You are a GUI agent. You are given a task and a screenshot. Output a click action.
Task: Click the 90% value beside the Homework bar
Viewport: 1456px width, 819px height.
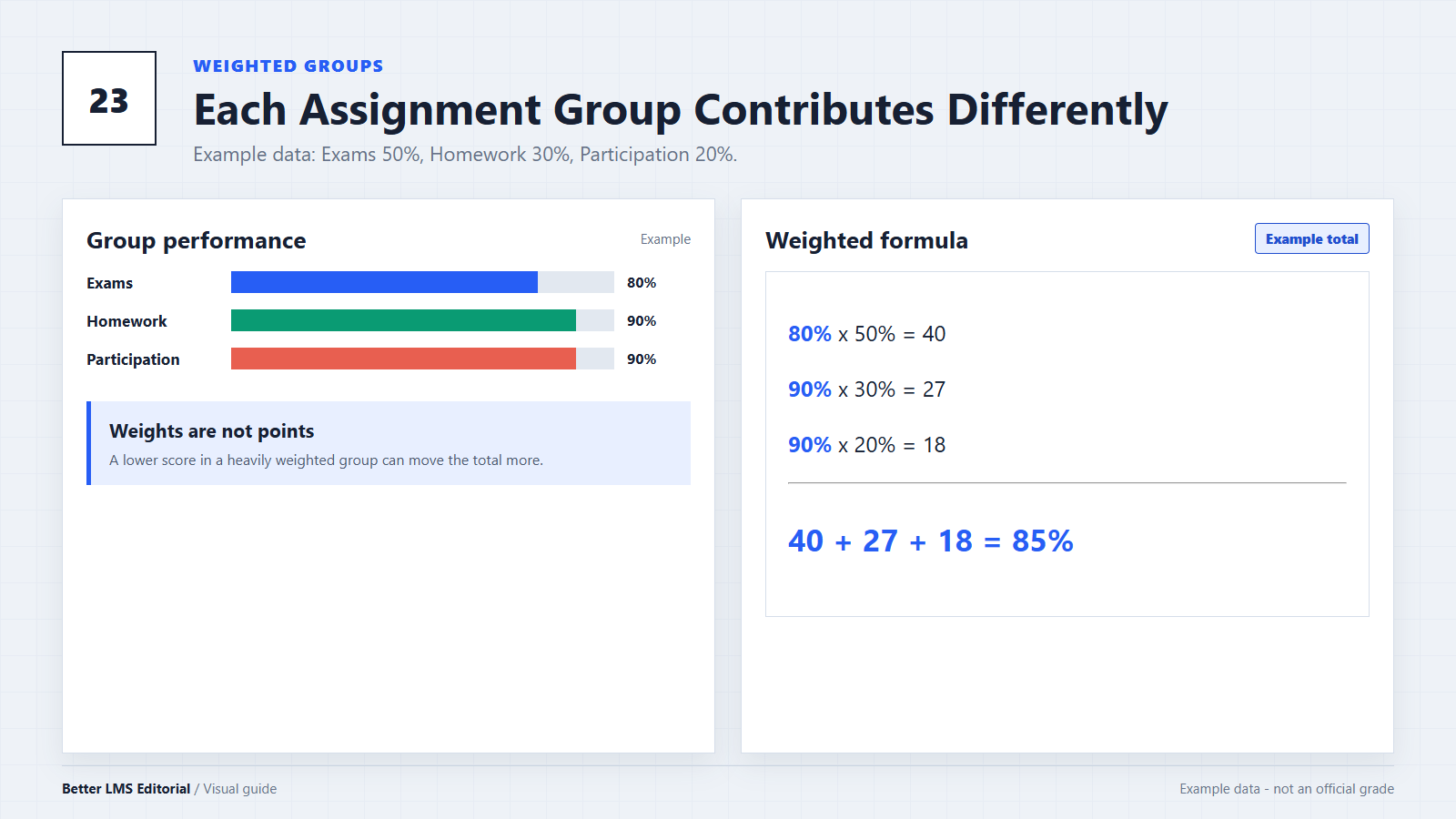click(x=642, y=321)
